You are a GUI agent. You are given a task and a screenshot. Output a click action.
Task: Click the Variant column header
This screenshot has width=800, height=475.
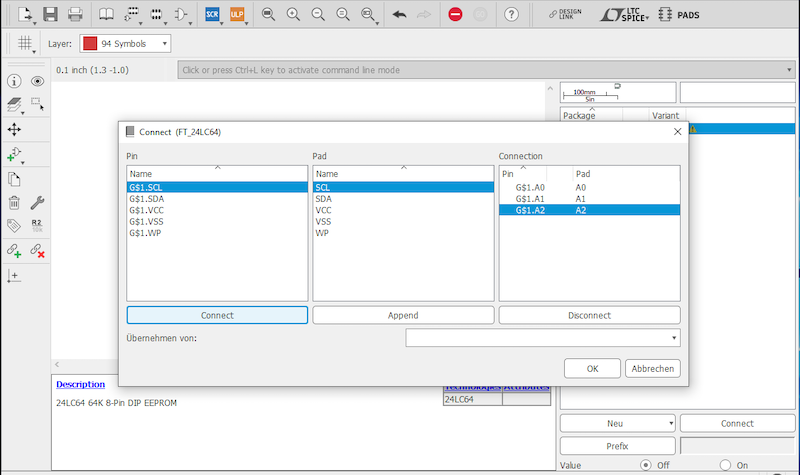tap(666, 115)
